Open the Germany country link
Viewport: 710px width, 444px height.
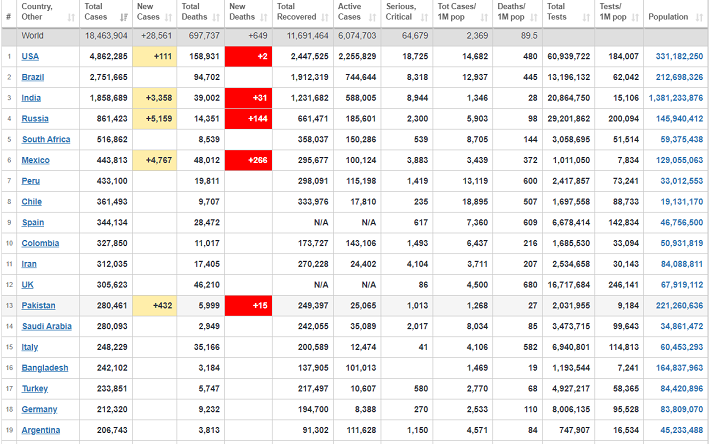tap(39, 410)
